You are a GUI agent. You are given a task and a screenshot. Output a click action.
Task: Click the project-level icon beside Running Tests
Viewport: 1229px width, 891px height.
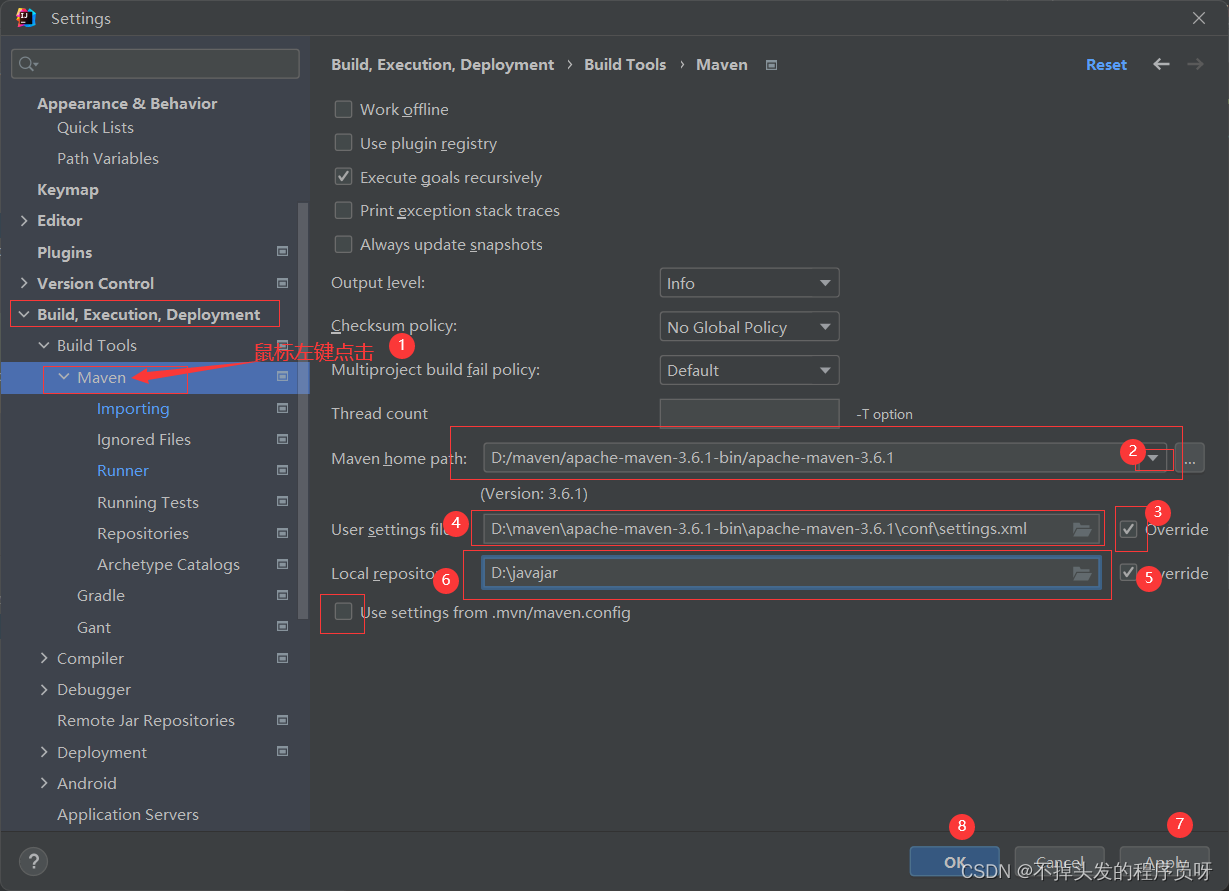[x=282, y=502]
